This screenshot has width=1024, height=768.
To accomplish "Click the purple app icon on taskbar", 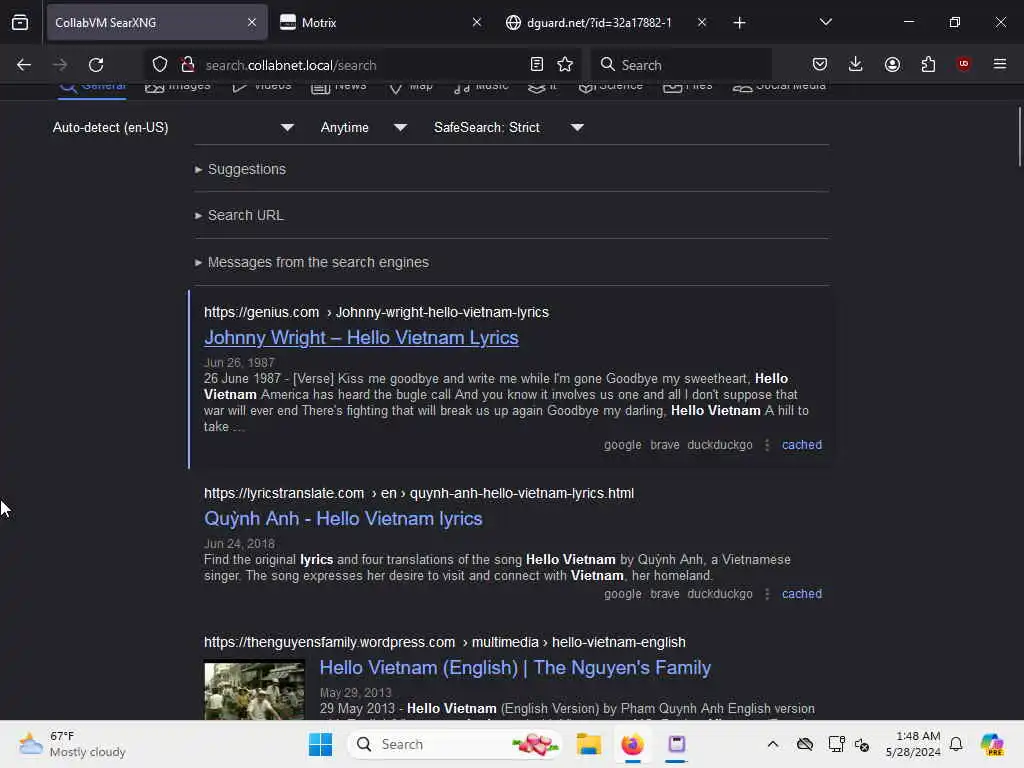I will pyautogui.click(x=677, y=744).
